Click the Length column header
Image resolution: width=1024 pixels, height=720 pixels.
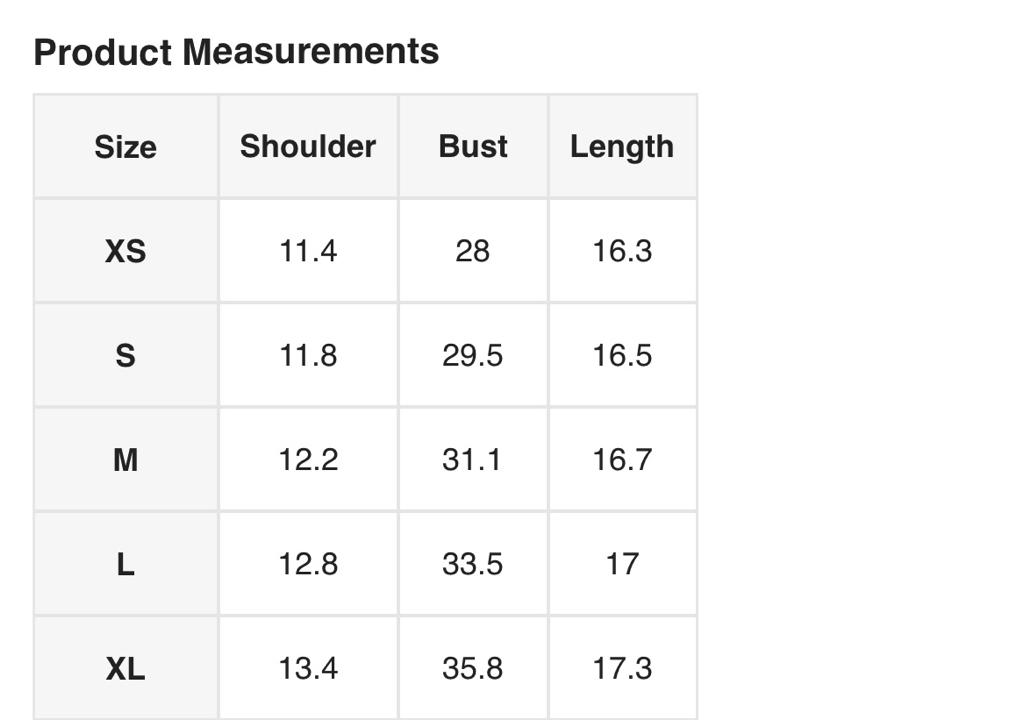point(622,147)
